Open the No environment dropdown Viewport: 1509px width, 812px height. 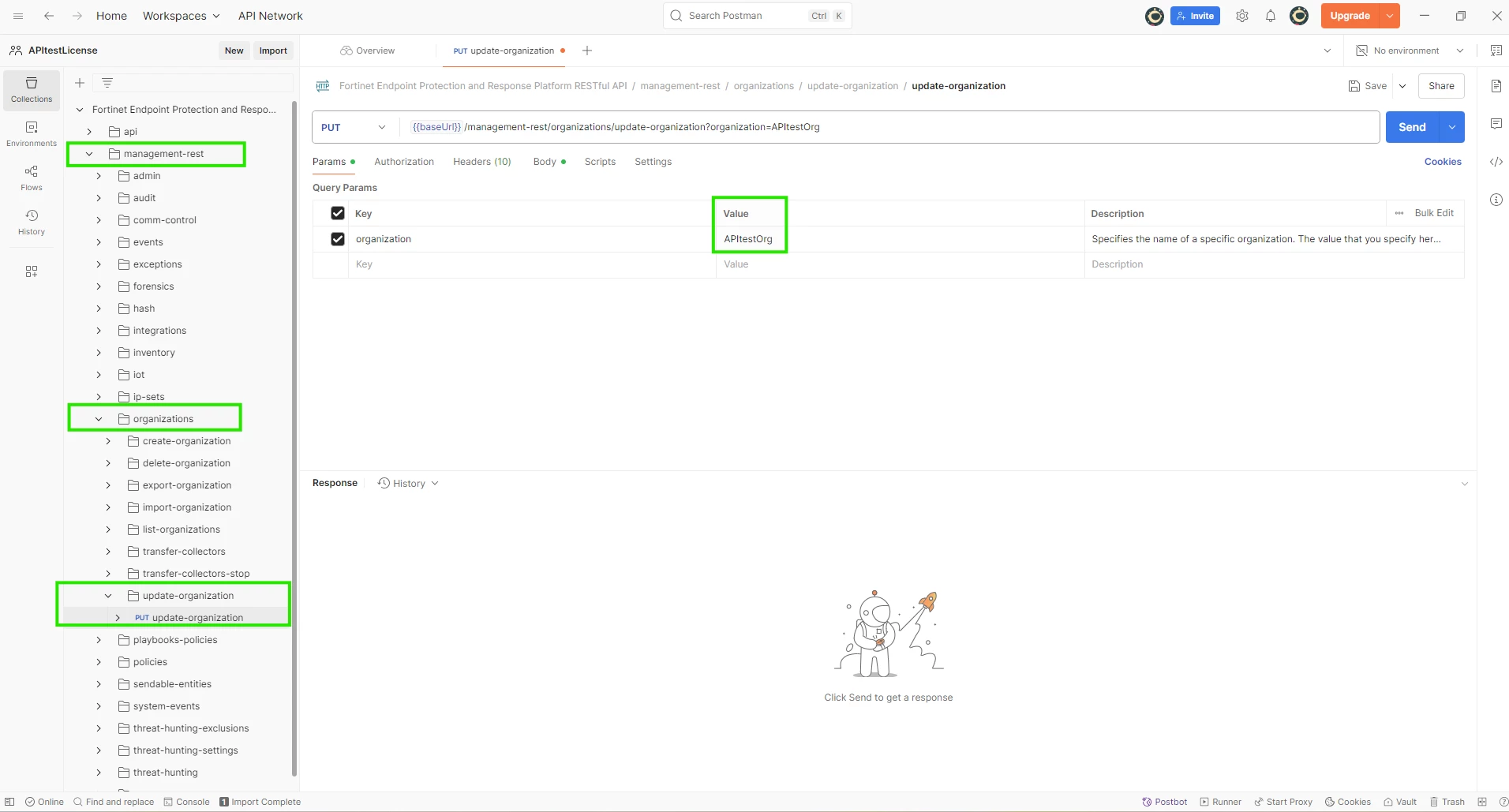[1410, 51]
